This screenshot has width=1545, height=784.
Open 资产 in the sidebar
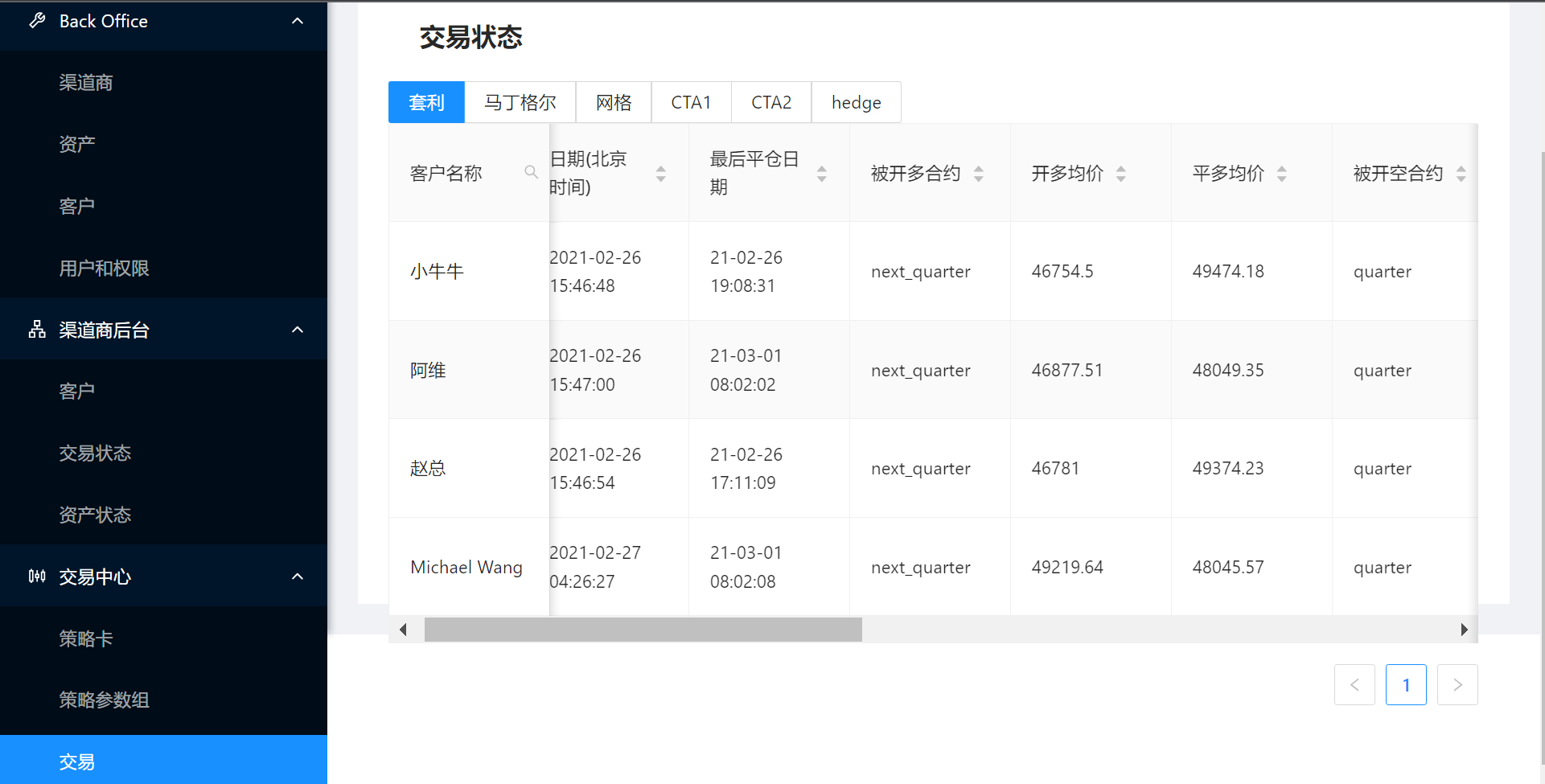pos(163,144)
